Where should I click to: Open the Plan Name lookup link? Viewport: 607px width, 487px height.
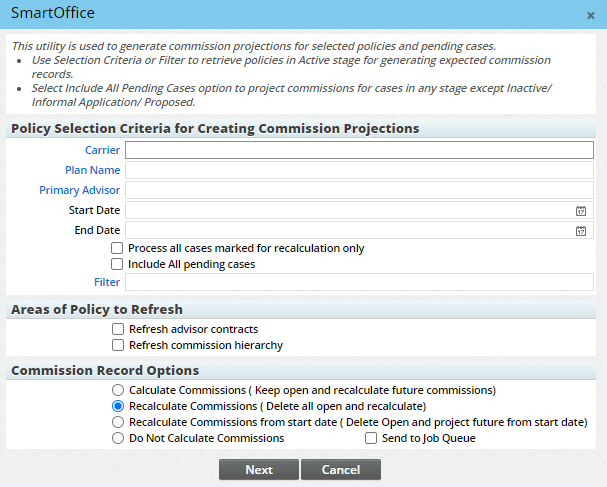pos(93,170)
